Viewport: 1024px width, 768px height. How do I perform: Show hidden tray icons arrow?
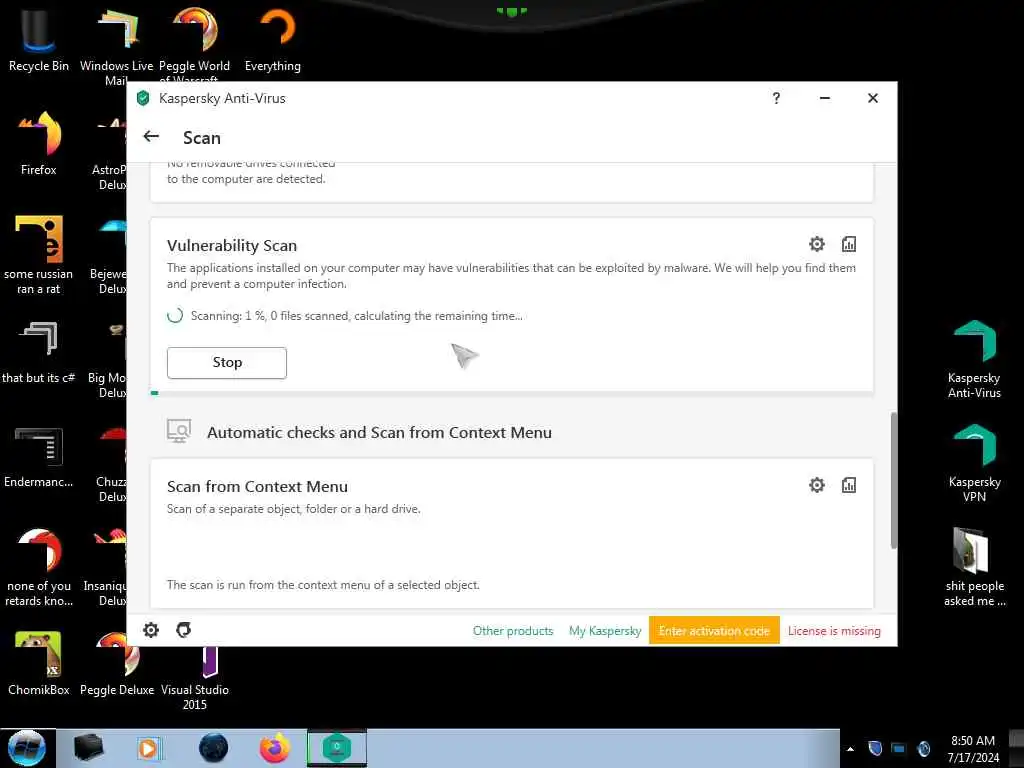[850, 749]
